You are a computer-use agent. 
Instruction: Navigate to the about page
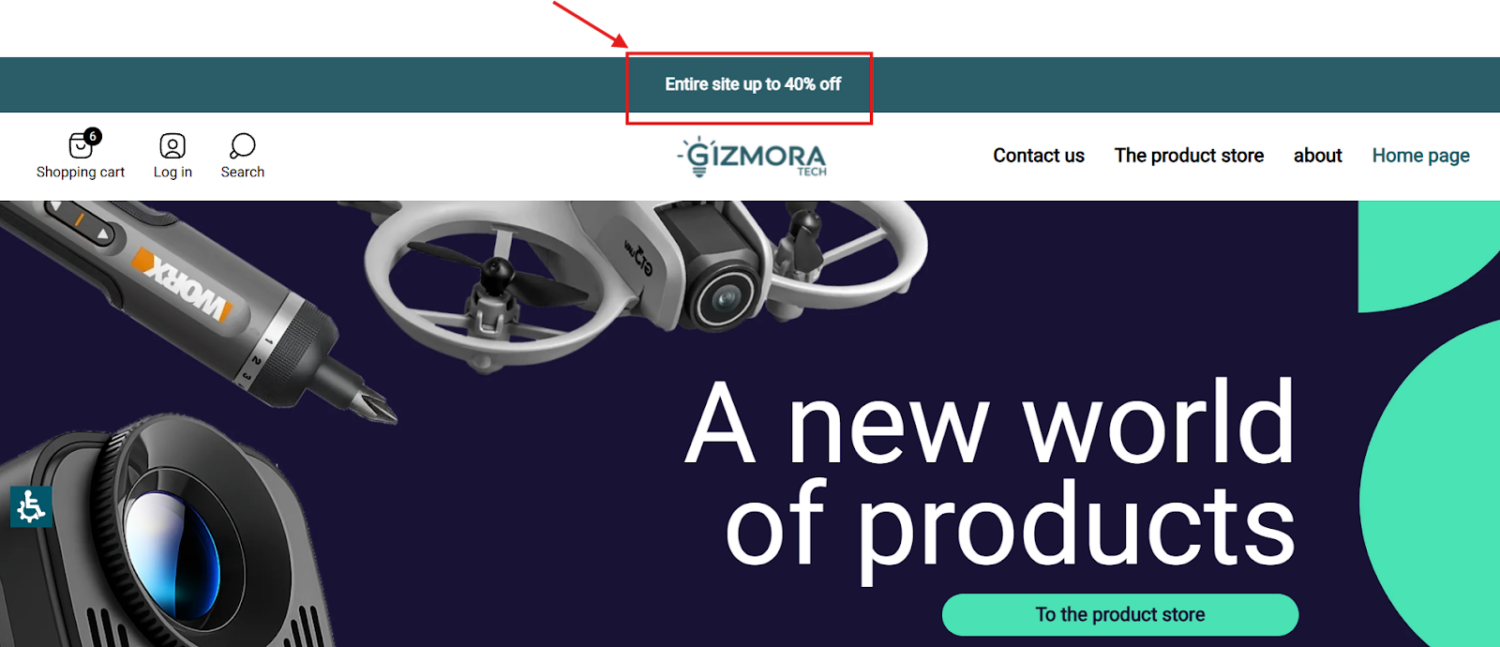click(1318, 156)
